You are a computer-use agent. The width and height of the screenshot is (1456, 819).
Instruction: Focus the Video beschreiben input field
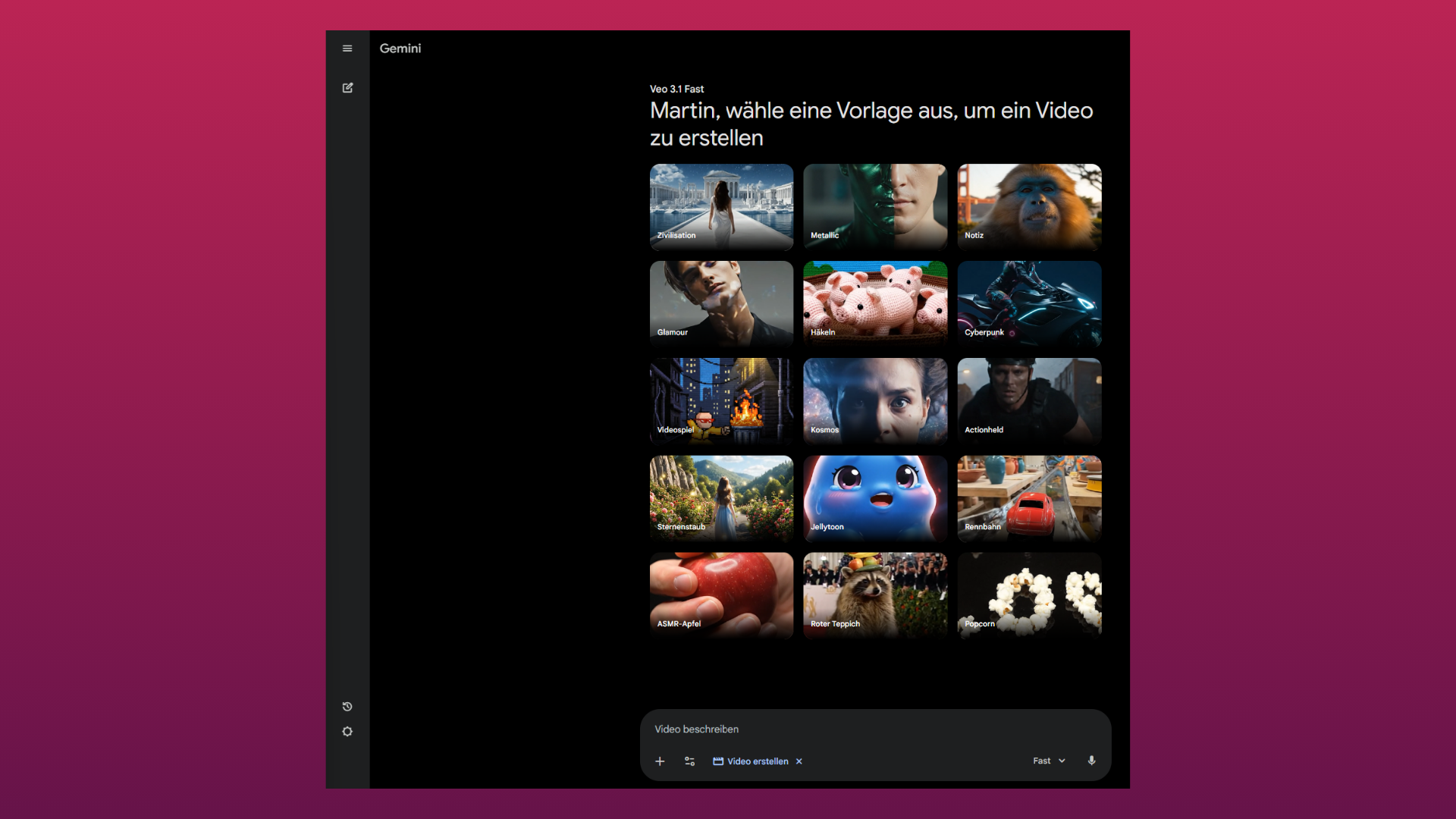coord(834,729)
